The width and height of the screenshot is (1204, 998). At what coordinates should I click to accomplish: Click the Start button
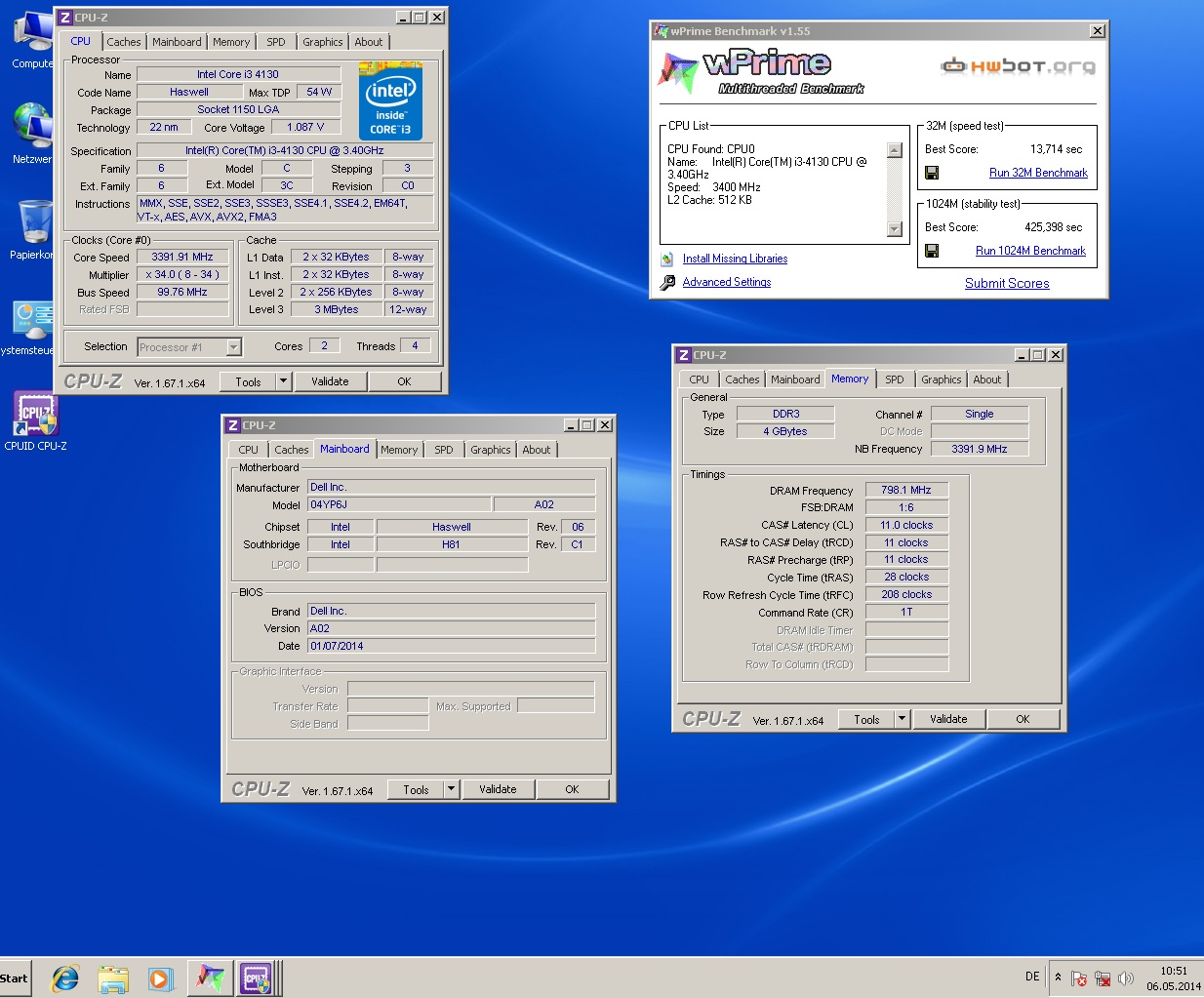point(16,978)
